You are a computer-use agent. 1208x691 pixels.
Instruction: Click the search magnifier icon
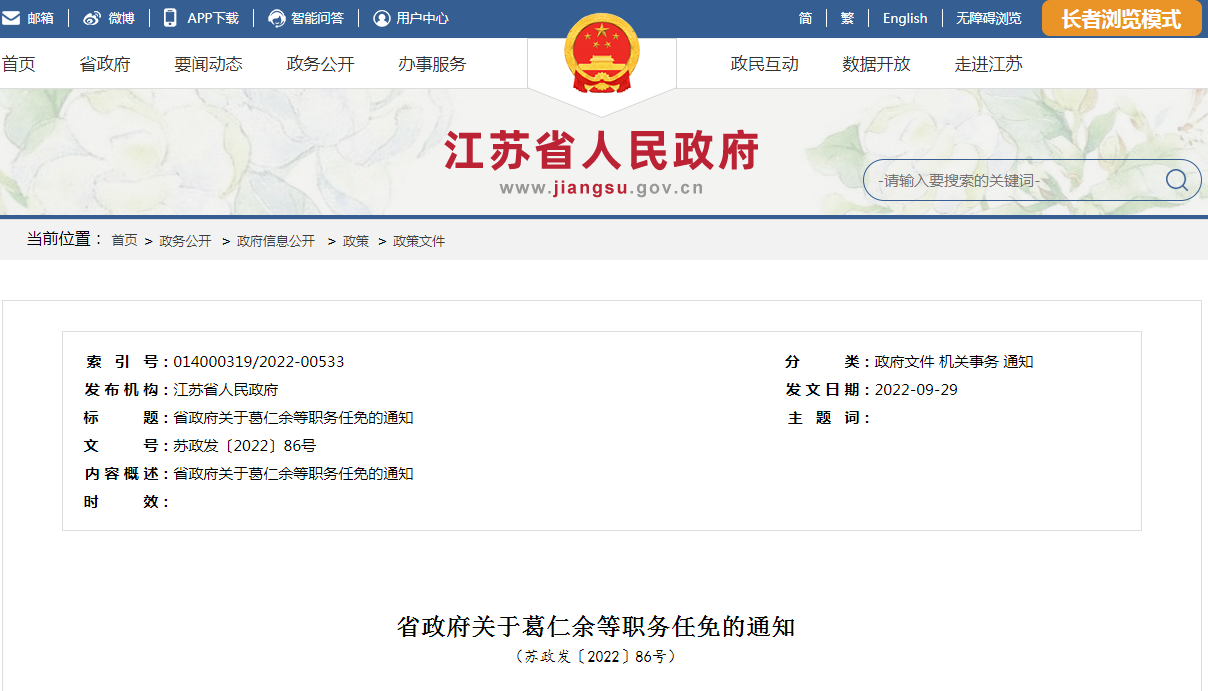(x=1176, y=180)
